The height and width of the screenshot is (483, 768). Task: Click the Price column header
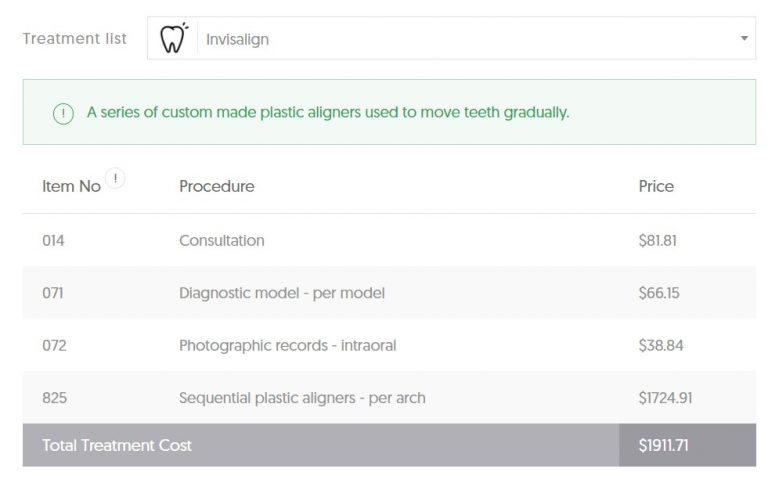click(656, 186)
